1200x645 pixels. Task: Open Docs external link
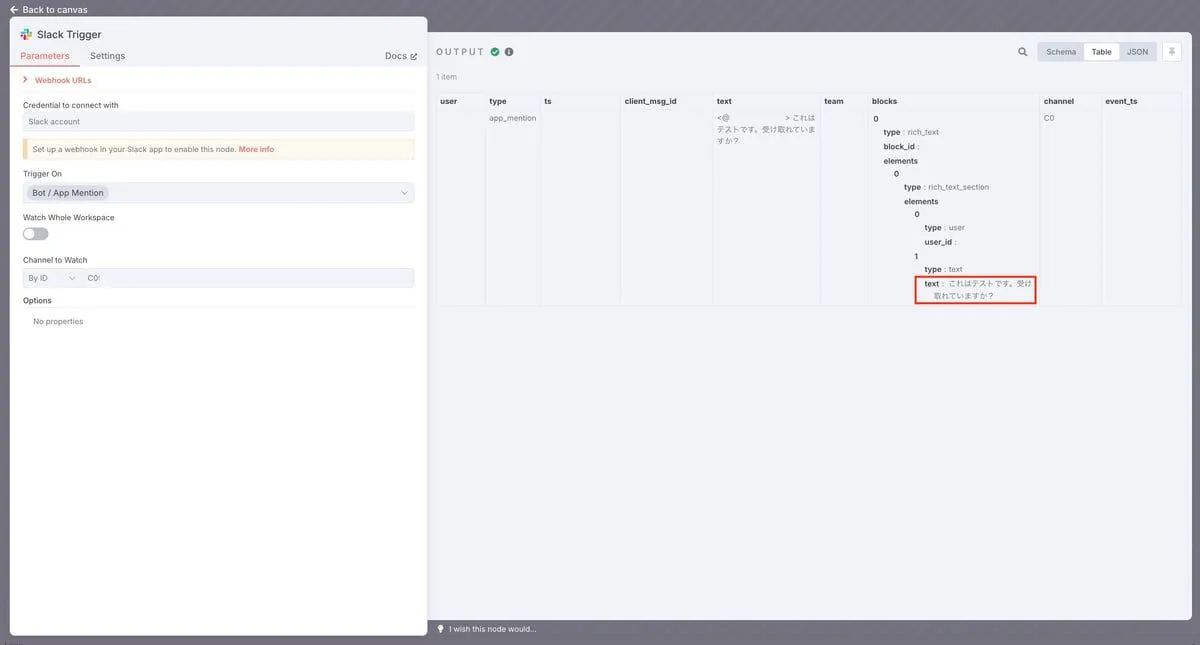pos(401,56)
